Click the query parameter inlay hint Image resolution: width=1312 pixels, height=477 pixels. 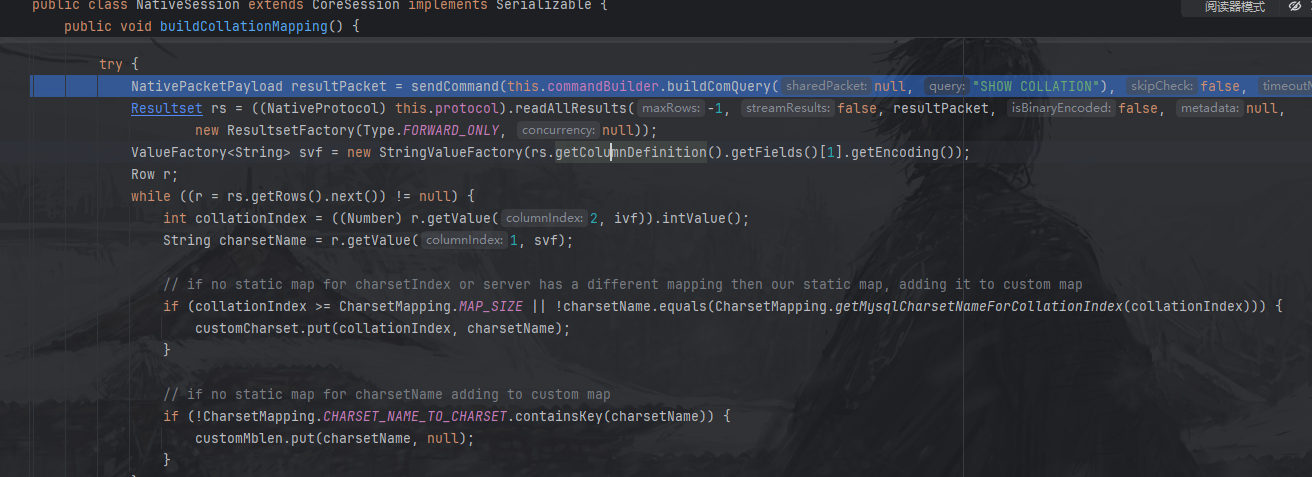point(945,86)
